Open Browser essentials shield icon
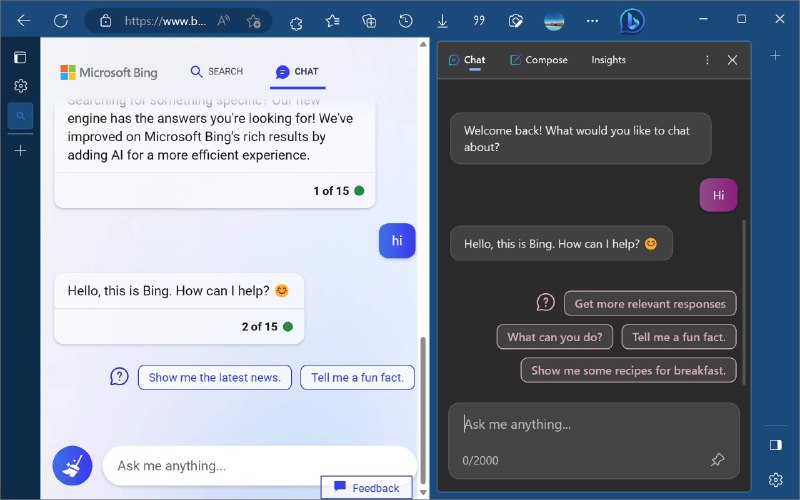The height and width of the screenshot is (500, 800). (x=516, y=21)
